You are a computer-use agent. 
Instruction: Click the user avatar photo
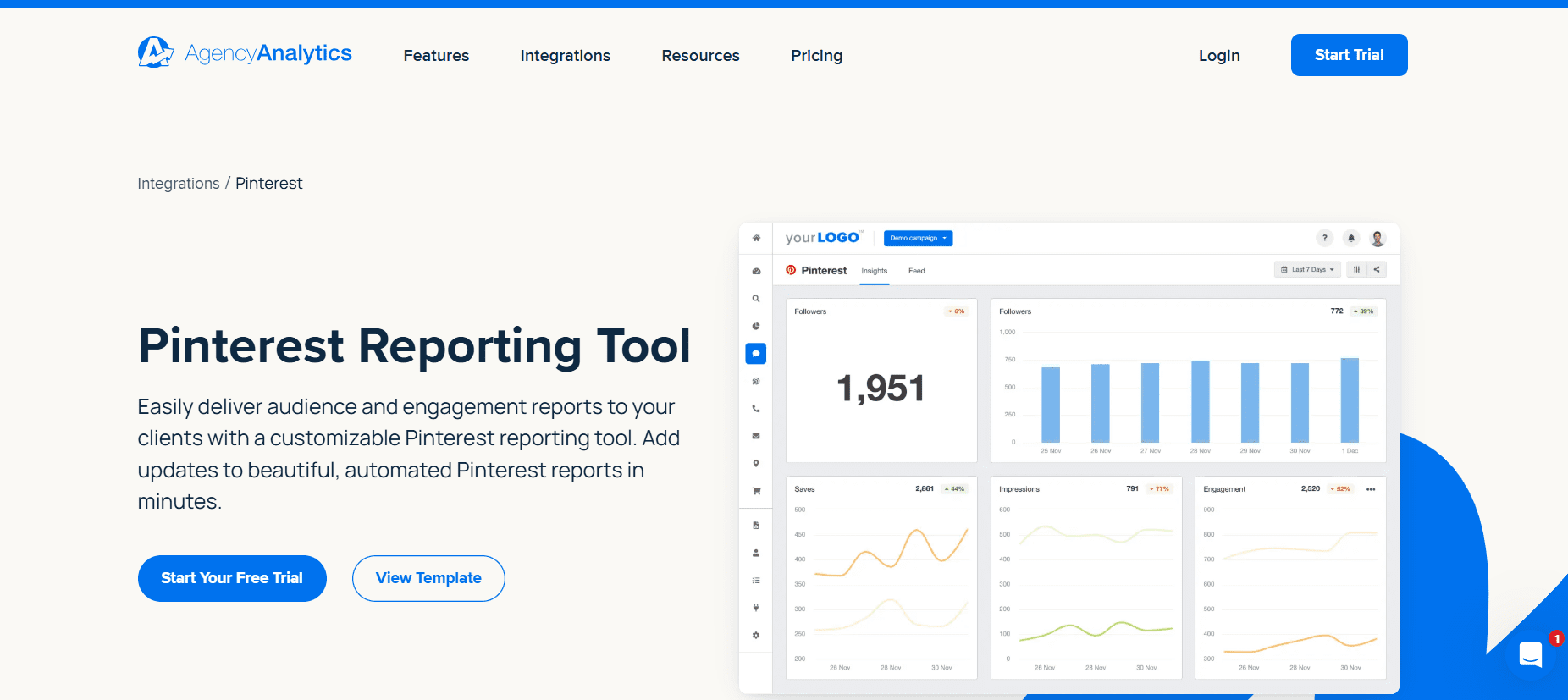pos(1378,239)
